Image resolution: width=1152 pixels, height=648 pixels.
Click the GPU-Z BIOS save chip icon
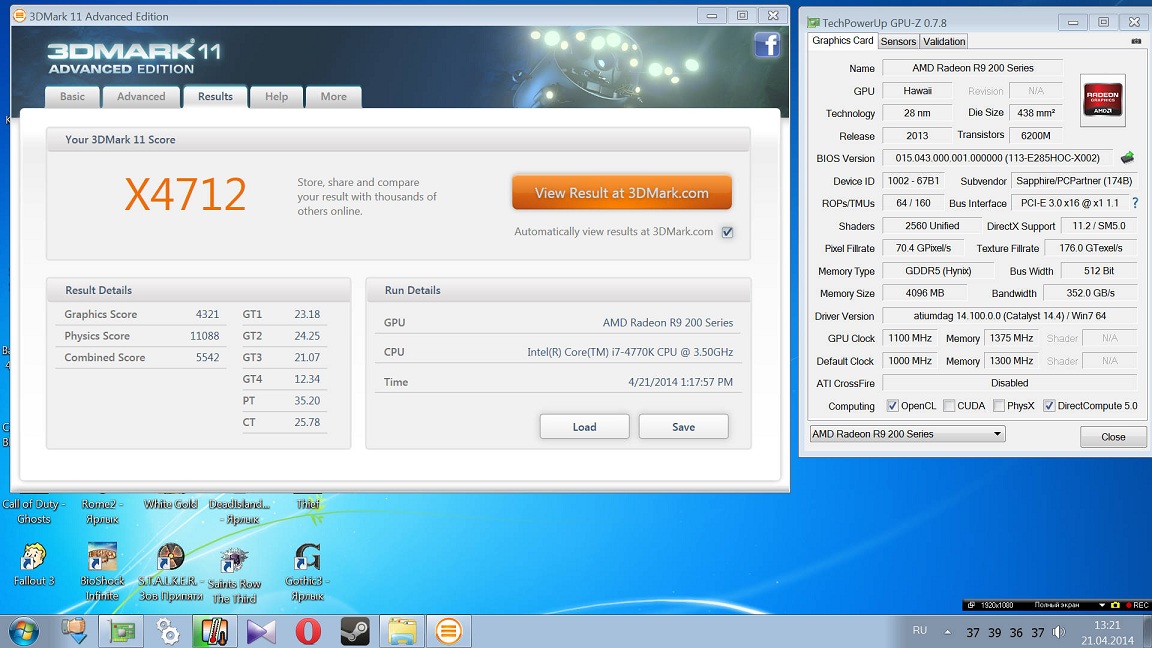pyautogui.click(x=1128, y=157)
